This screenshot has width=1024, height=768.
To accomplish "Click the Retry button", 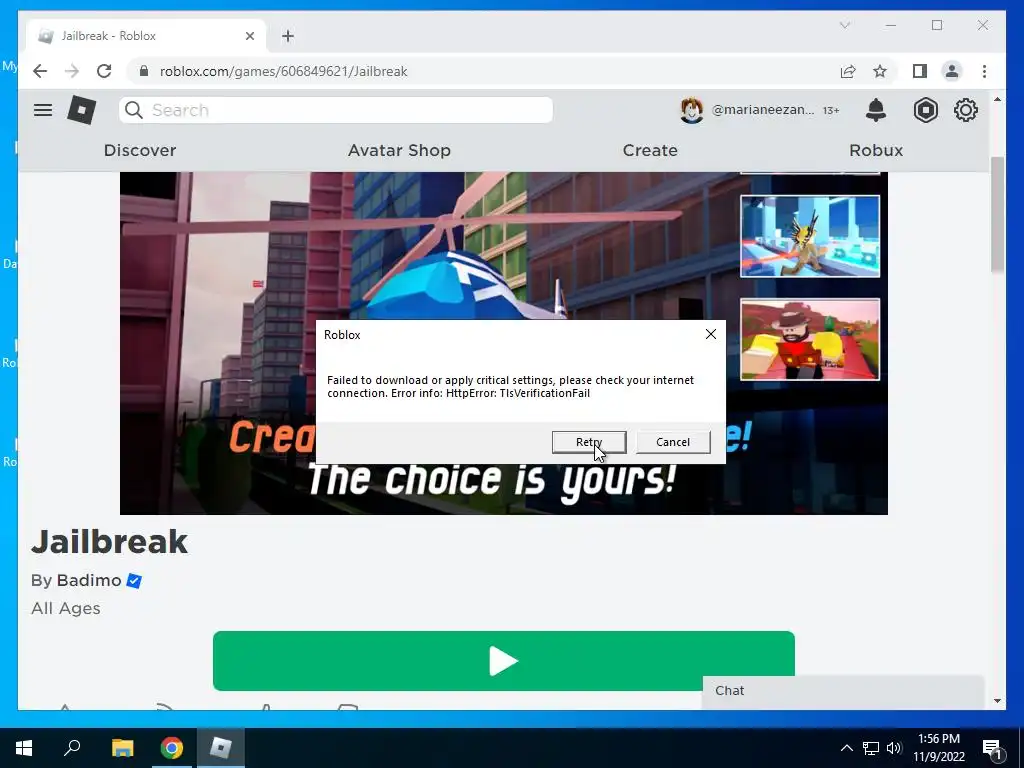I will pos(589,442).
